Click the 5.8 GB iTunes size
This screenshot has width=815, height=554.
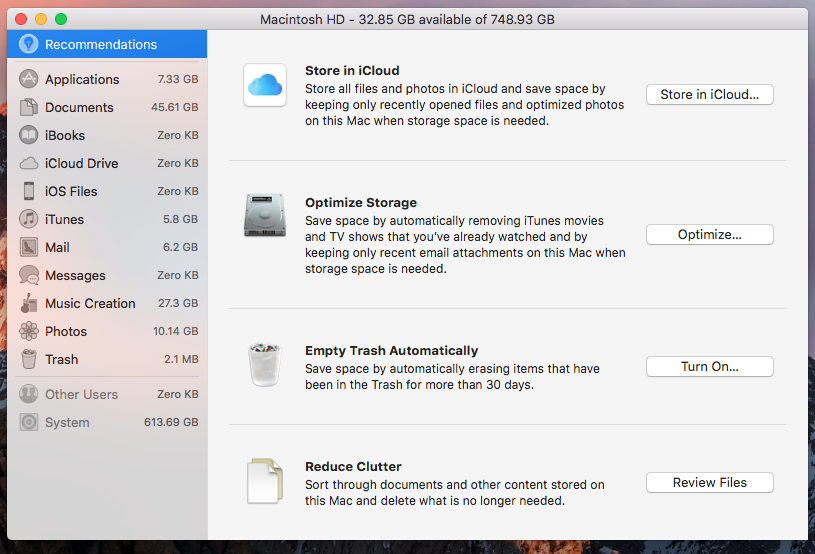coord(180,219)
